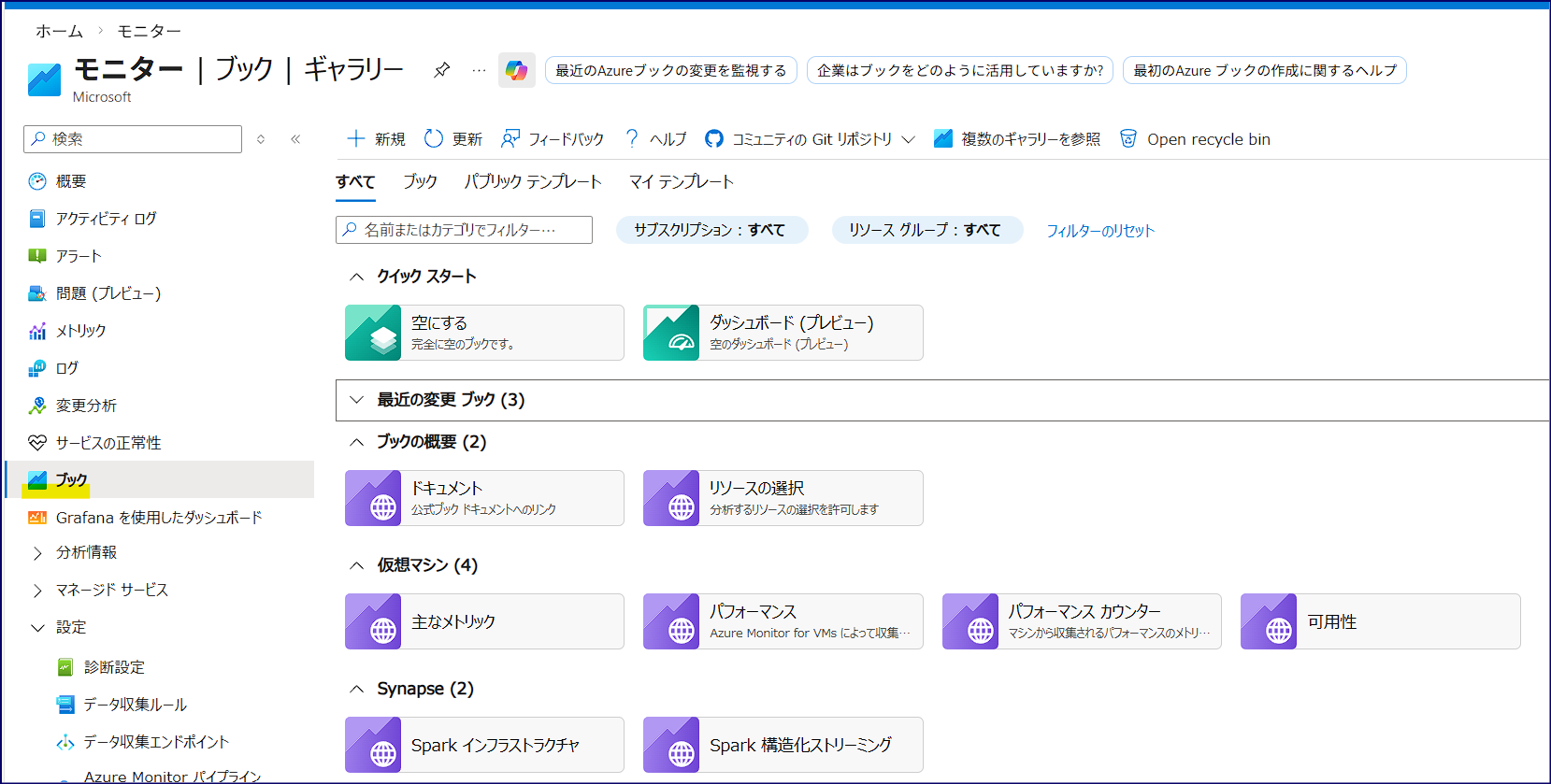The image size is (1551, 784).
Task: Collapse the Synapse (2) section
Action: [356, 689]
